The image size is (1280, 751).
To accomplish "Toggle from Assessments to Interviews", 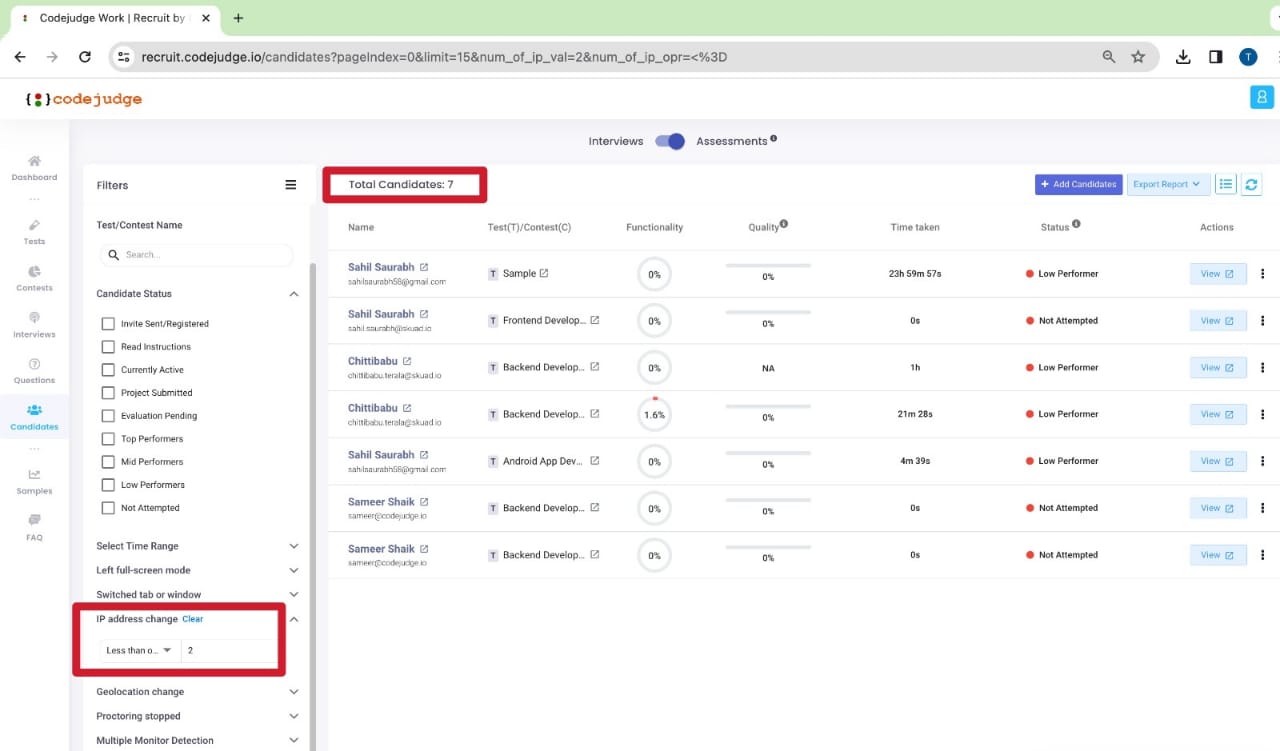I will click(x=670, y=141).
